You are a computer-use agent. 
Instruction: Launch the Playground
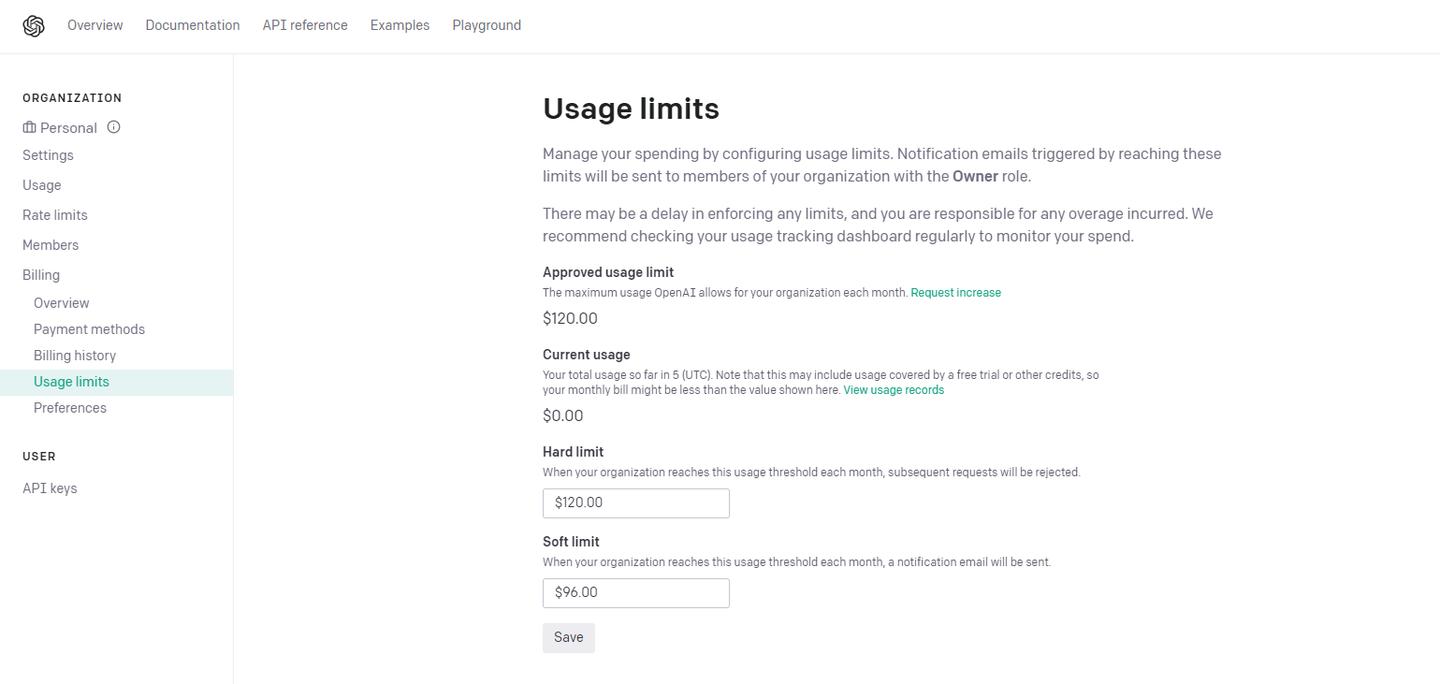click(486, 26)
